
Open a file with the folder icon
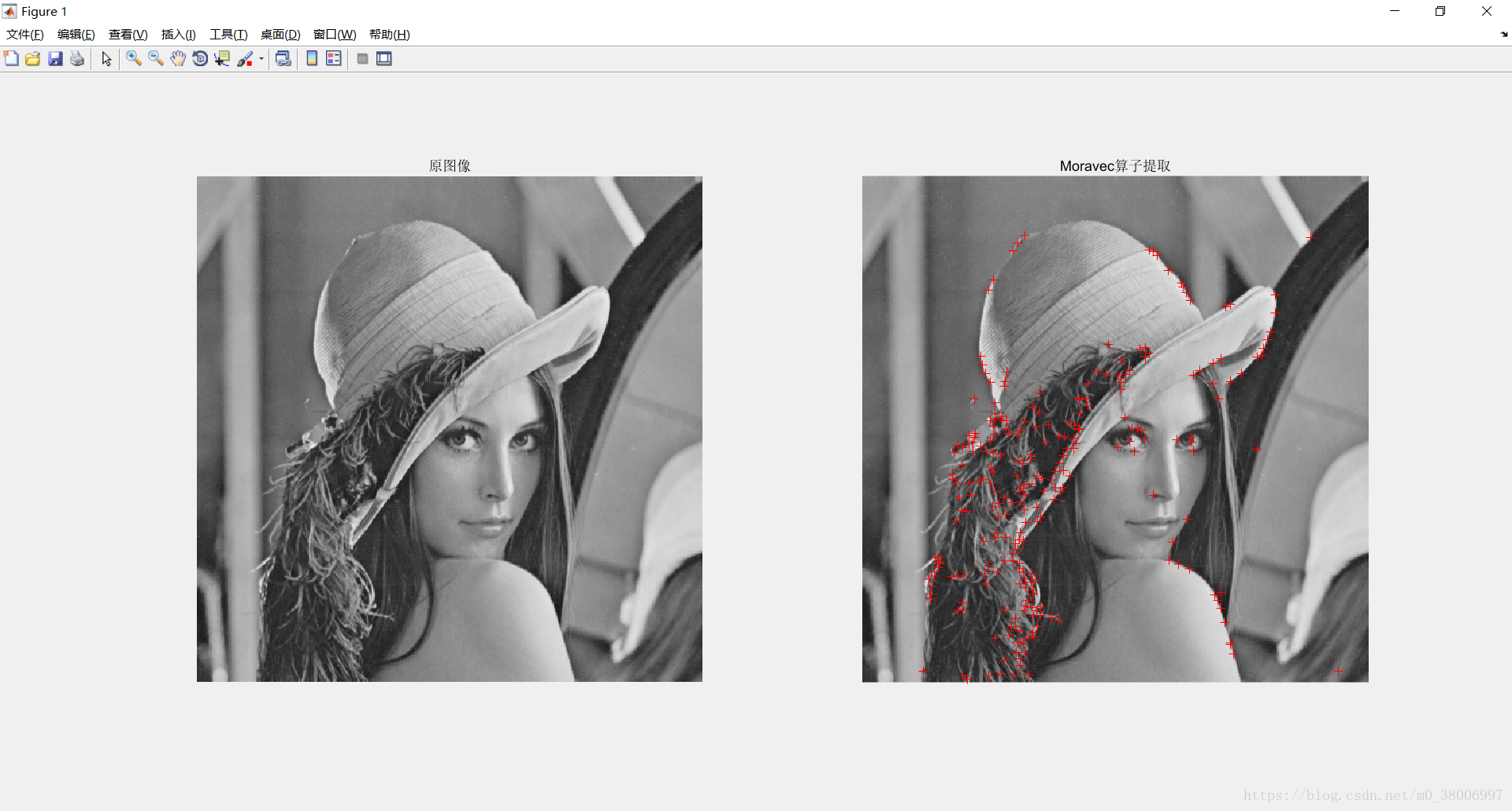(x=33, y=59)
